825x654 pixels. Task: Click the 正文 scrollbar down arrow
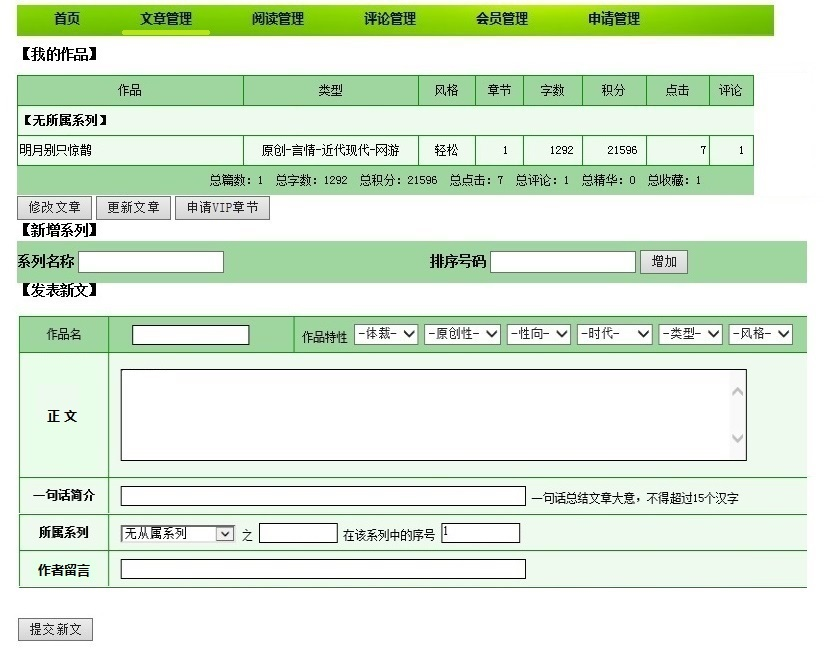coord(738,438)
